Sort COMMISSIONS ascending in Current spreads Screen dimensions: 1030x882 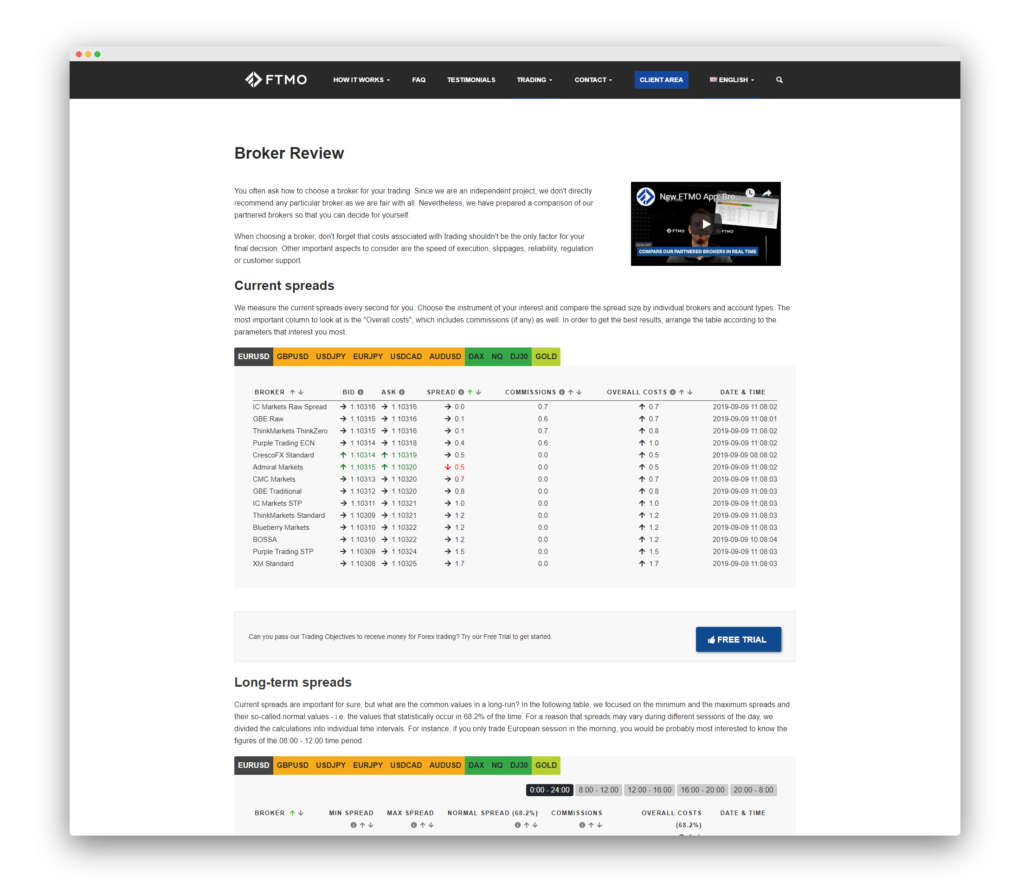tap(571, 392)
